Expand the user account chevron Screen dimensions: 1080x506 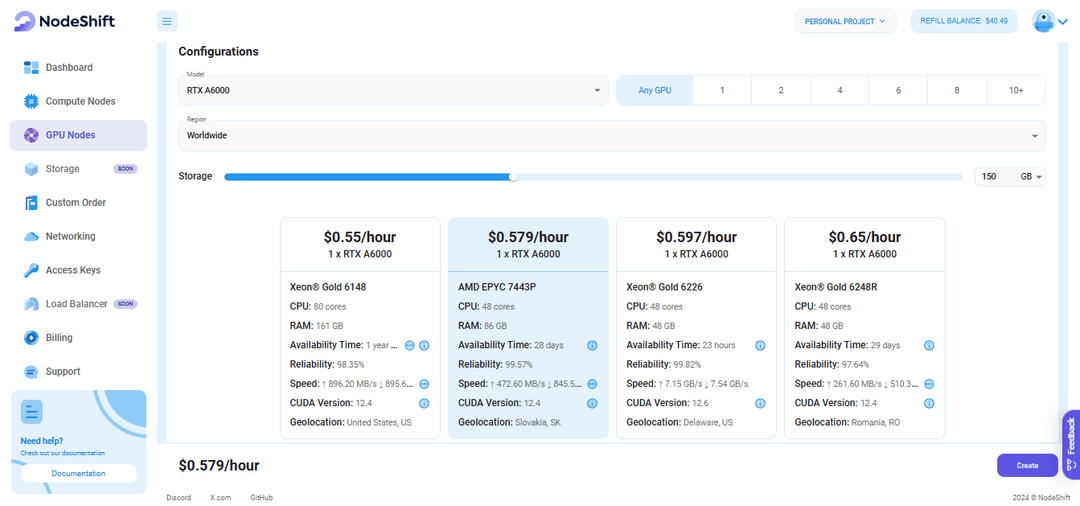coord(1063,22)
